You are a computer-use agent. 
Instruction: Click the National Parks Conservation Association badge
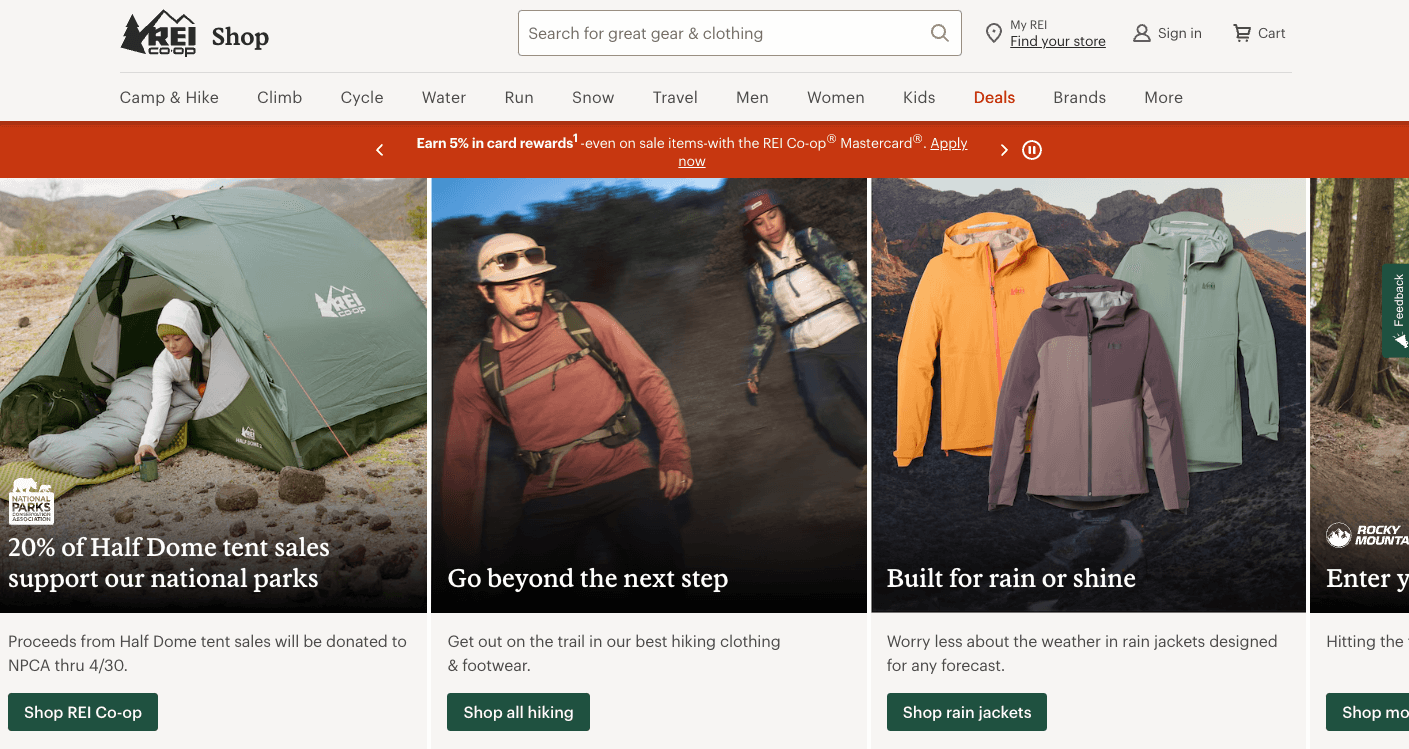click(x=31, y=502)
